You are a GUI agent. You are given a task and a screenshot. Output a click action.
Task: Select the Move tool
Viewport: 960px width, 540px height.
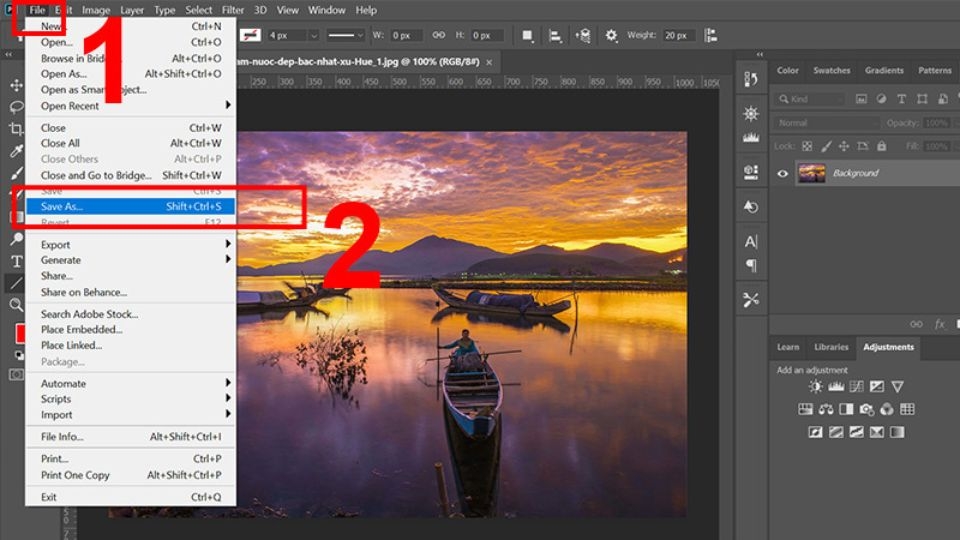click(17, 84)
